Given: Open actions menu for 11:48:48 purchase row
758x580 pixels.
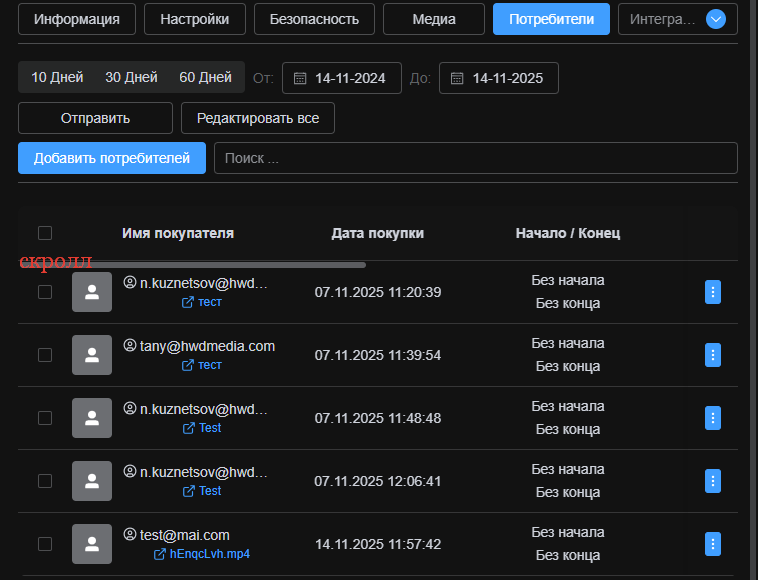Looking at the screenshot, I should click(713, 418).
